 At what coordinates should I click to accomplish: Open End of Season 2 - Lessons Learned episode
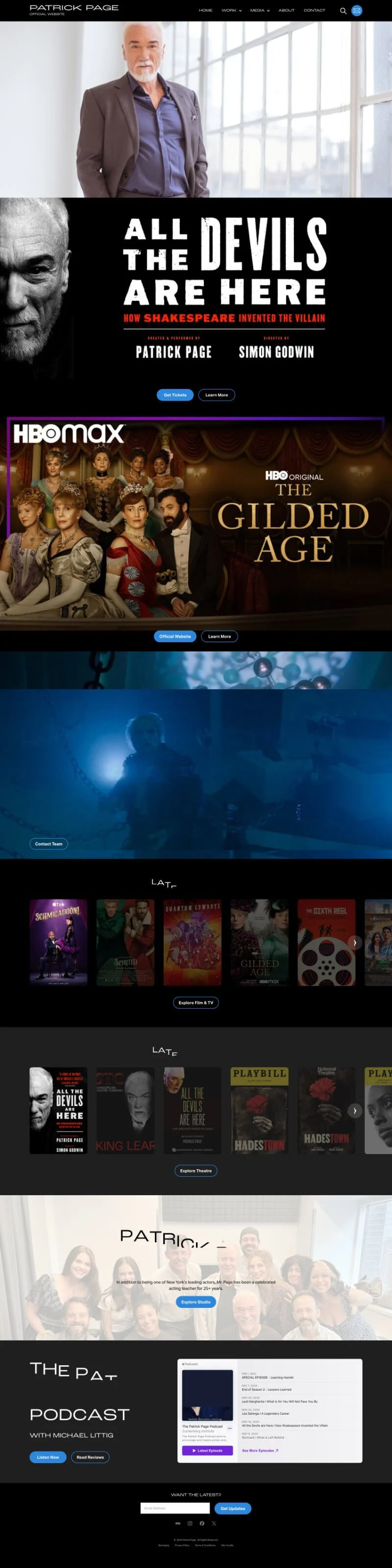point(267,1390)
